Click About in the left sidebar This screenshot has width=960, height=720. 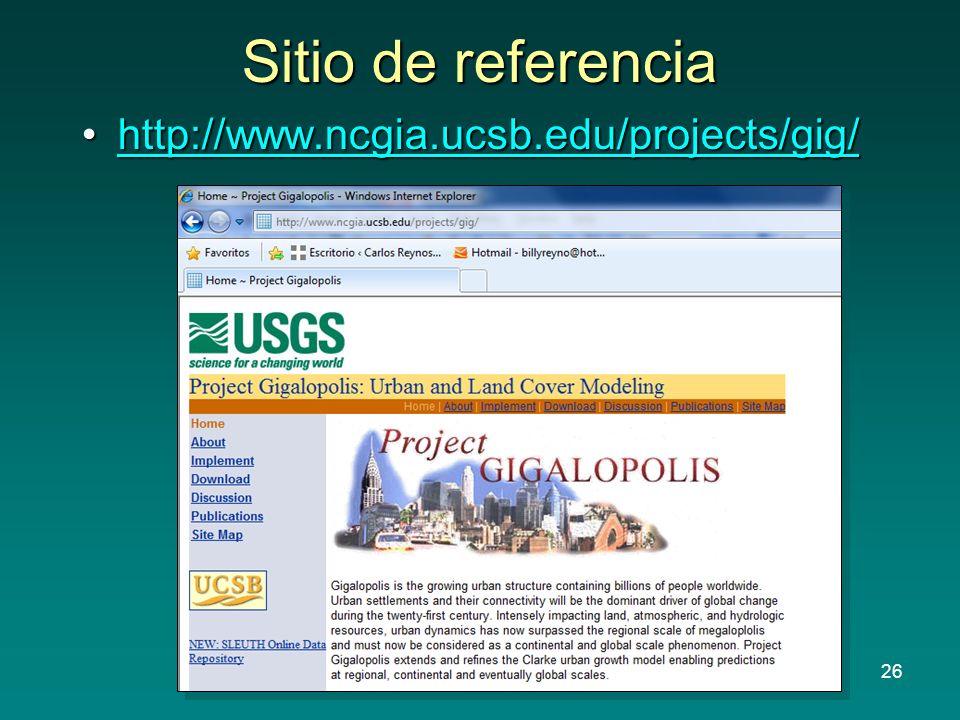click(x=208, y=442)
